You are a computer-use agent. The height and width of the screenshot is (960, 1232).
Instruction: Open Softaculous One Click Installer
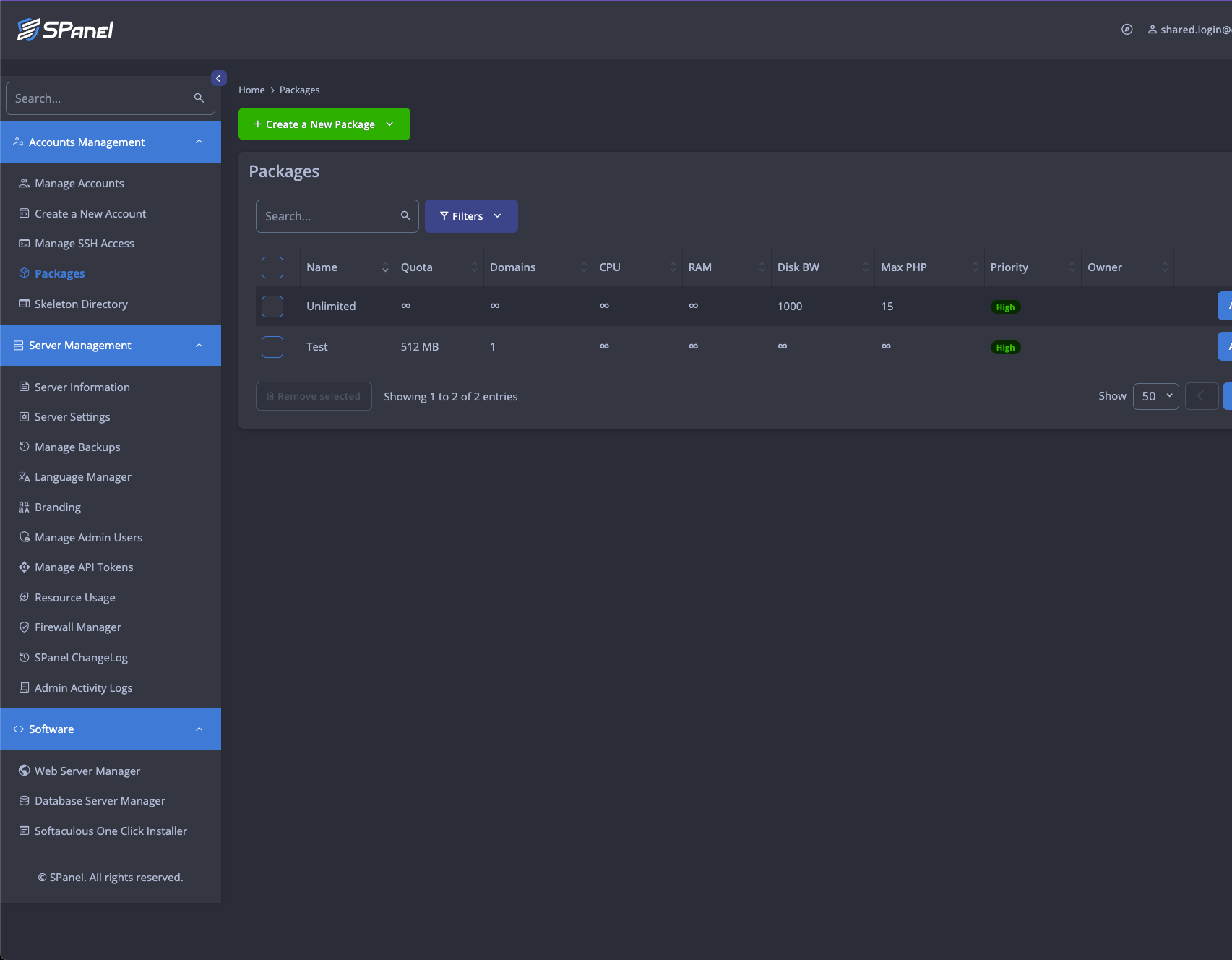(x=111, y=831)
